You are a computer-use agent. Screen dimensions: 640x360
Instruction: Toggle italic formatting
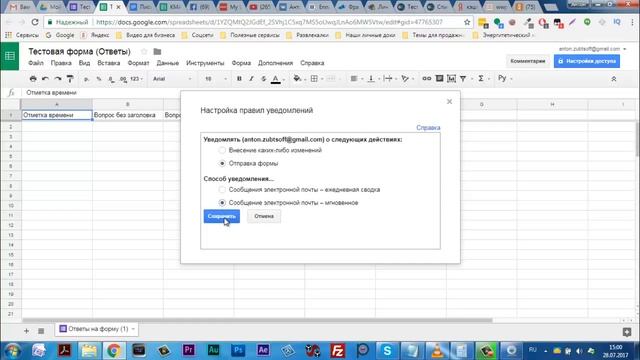tap(251, 79)
